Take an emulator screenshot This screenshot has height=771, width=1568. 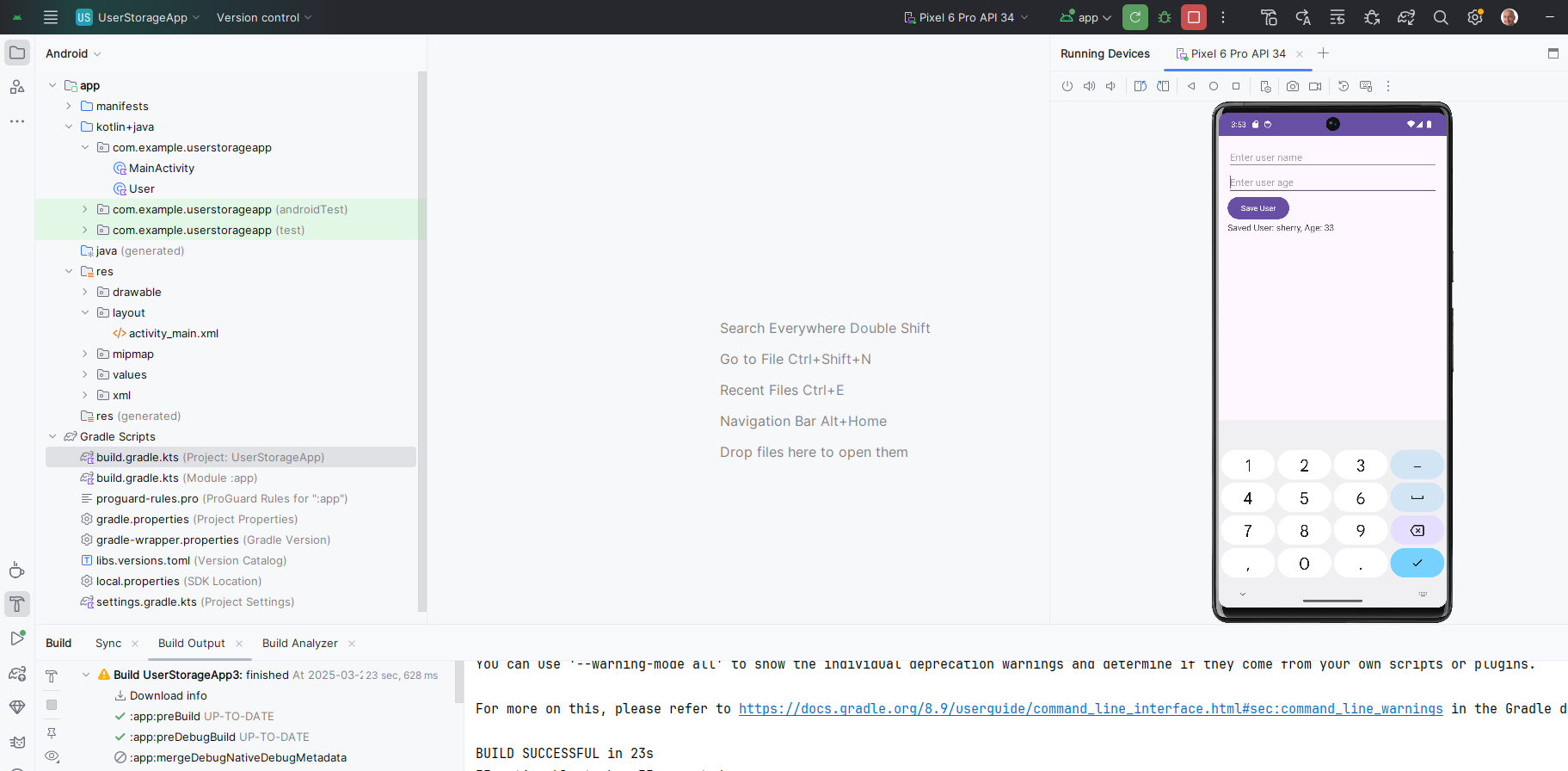[x=1293, y=86]
